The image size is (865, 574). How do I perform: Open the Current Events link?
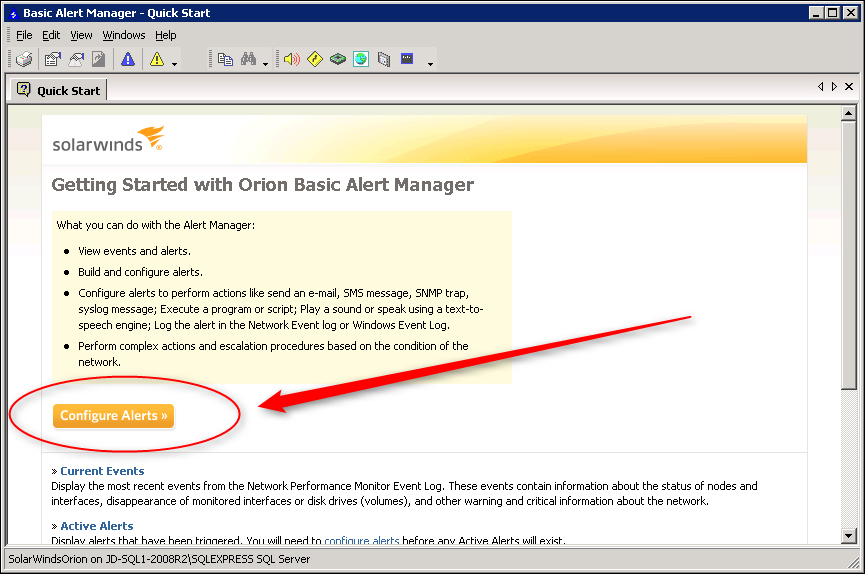point(102,471)
